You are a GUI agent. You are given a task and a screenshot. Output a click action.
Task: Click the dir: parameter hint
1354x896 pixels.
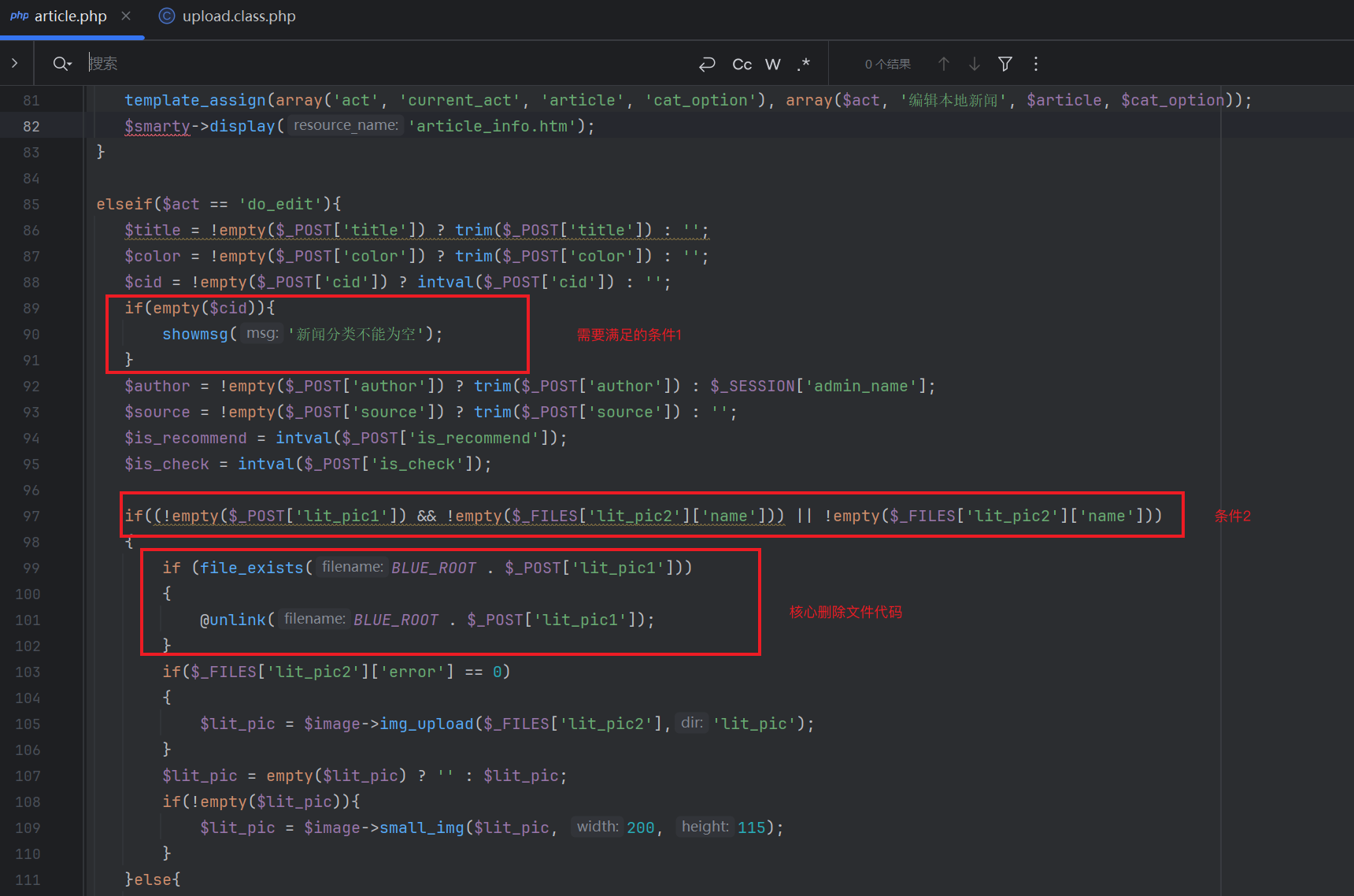click(692, 723)
